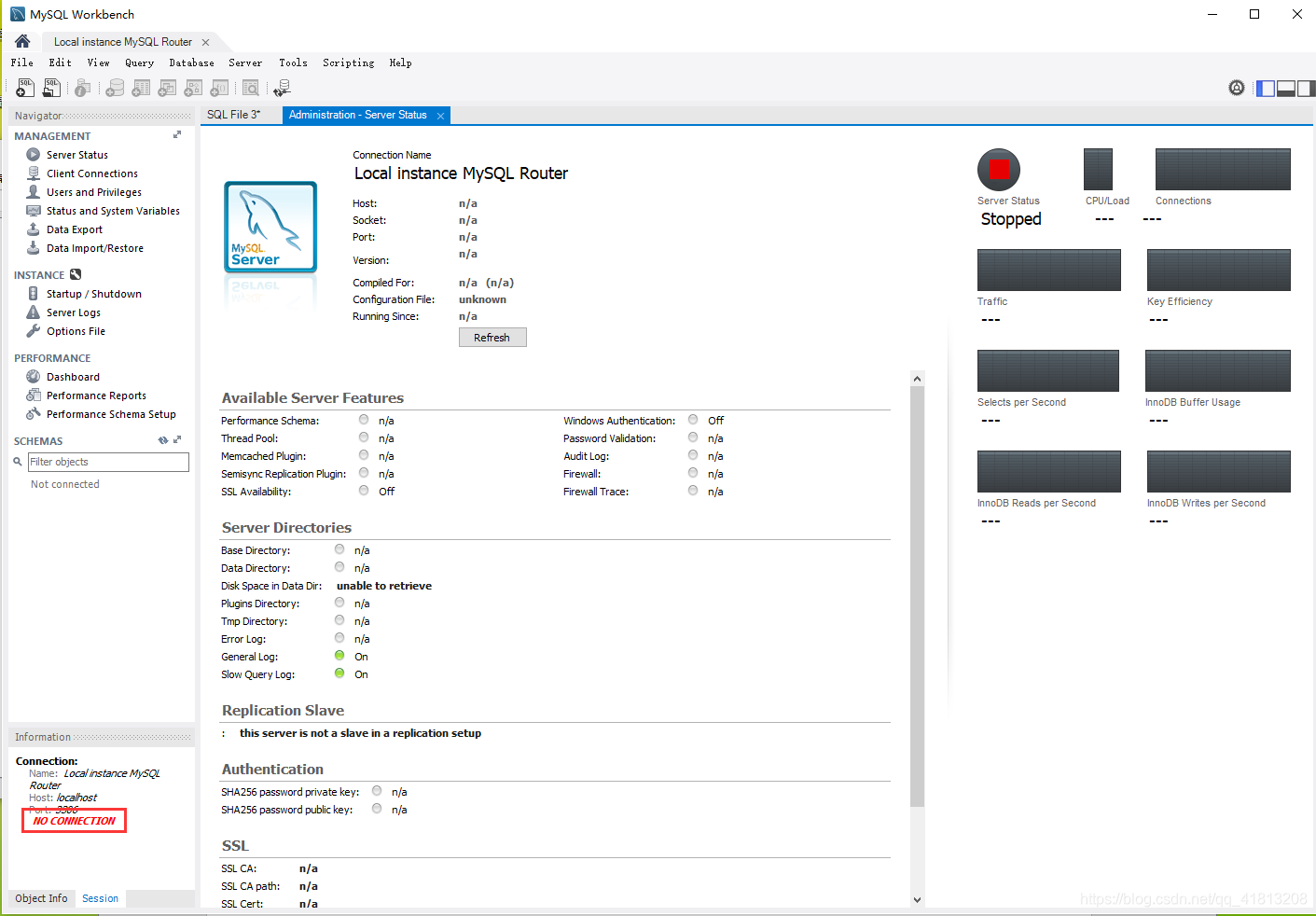Create a new stored procedure toolbar icon
Viewport: 1316px width, 916px height.
coord(193,88)
